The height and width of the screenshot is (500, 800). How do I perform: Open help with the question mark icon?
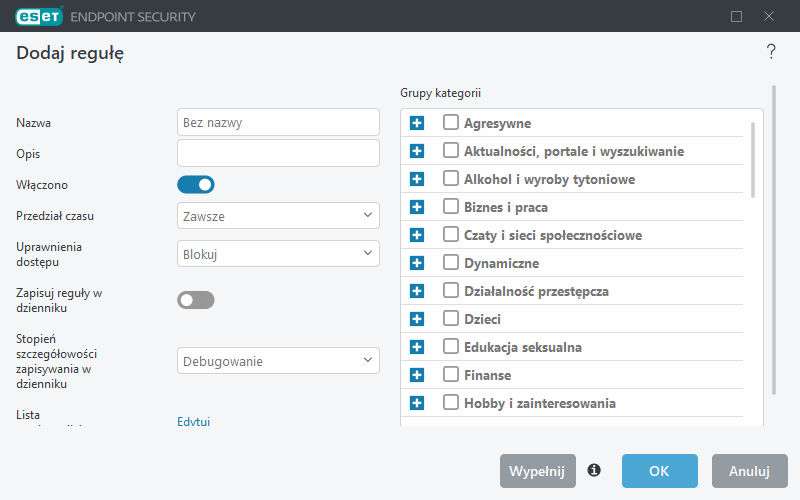click(771, 52)
